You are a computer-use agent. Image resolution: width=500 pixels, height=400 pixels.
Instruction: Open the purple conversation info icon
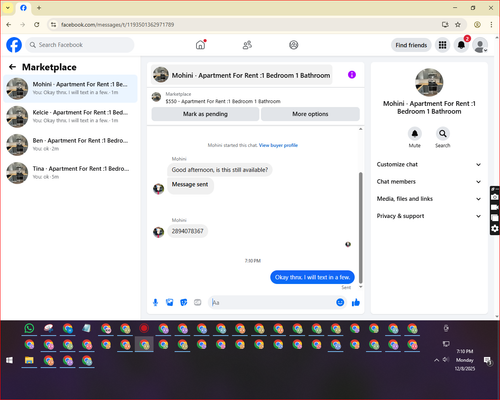tap(352, 75)
